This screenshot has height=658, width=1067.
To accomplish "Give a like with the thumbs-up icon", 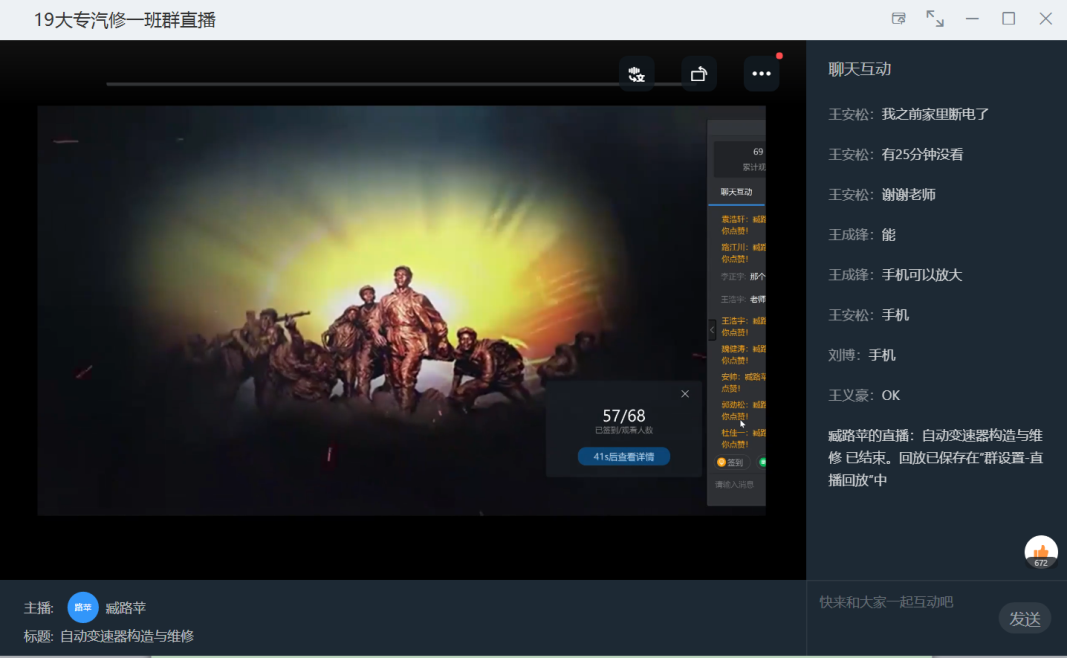I will coord(1040,552).
